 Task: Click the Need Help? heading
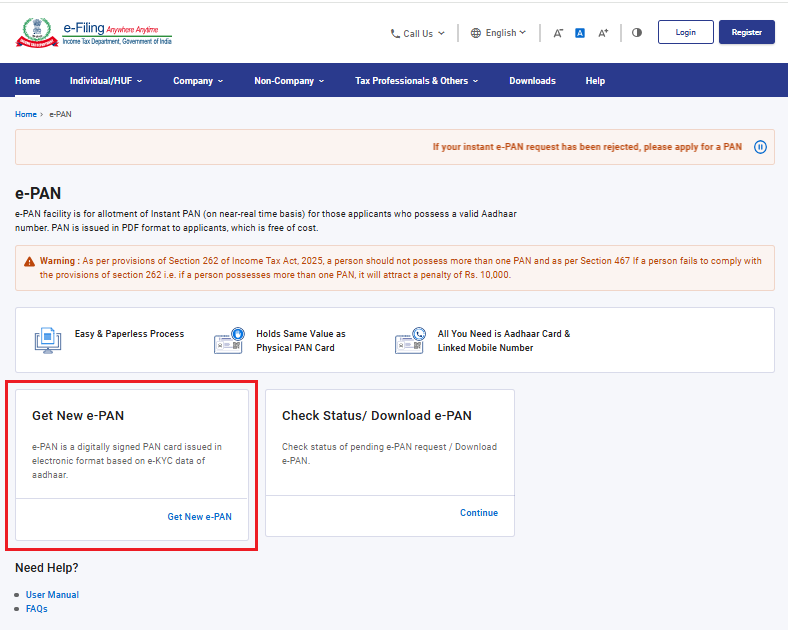tap(47, 568)
